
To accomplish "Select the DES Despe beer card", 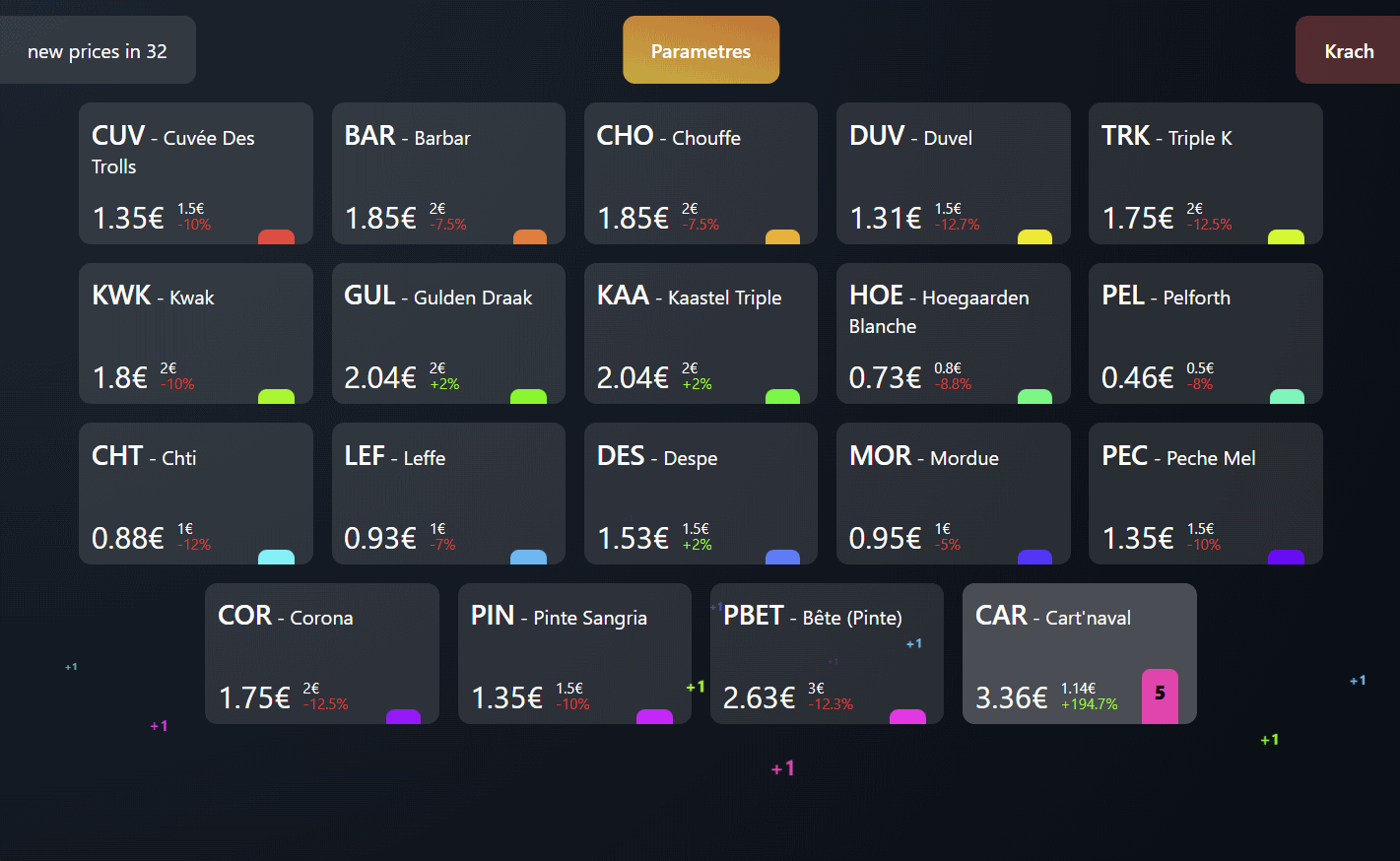I will click(700, 494).
